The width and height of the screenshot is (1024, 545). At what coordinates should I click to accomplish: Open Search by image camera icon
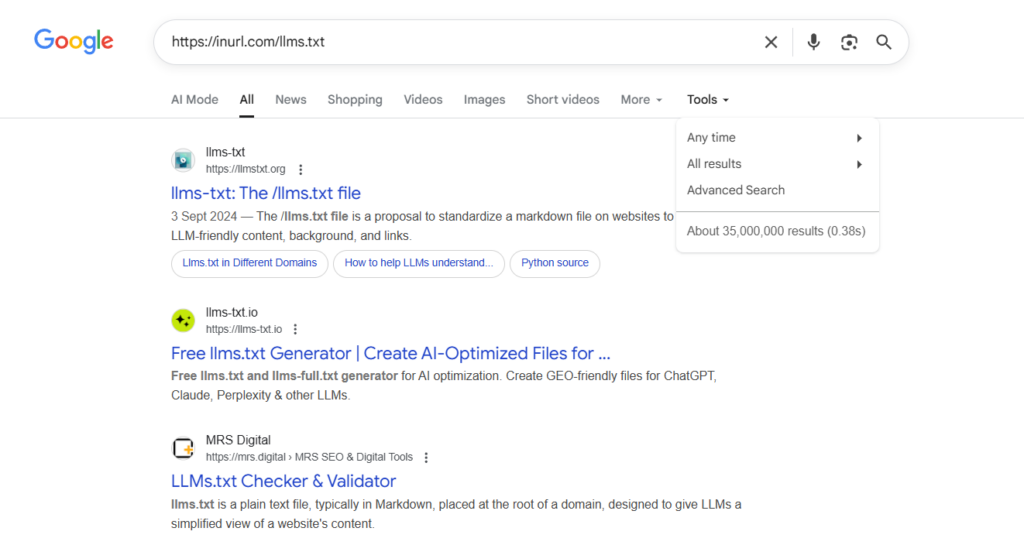pyautogui.click(x=849, y=42)
